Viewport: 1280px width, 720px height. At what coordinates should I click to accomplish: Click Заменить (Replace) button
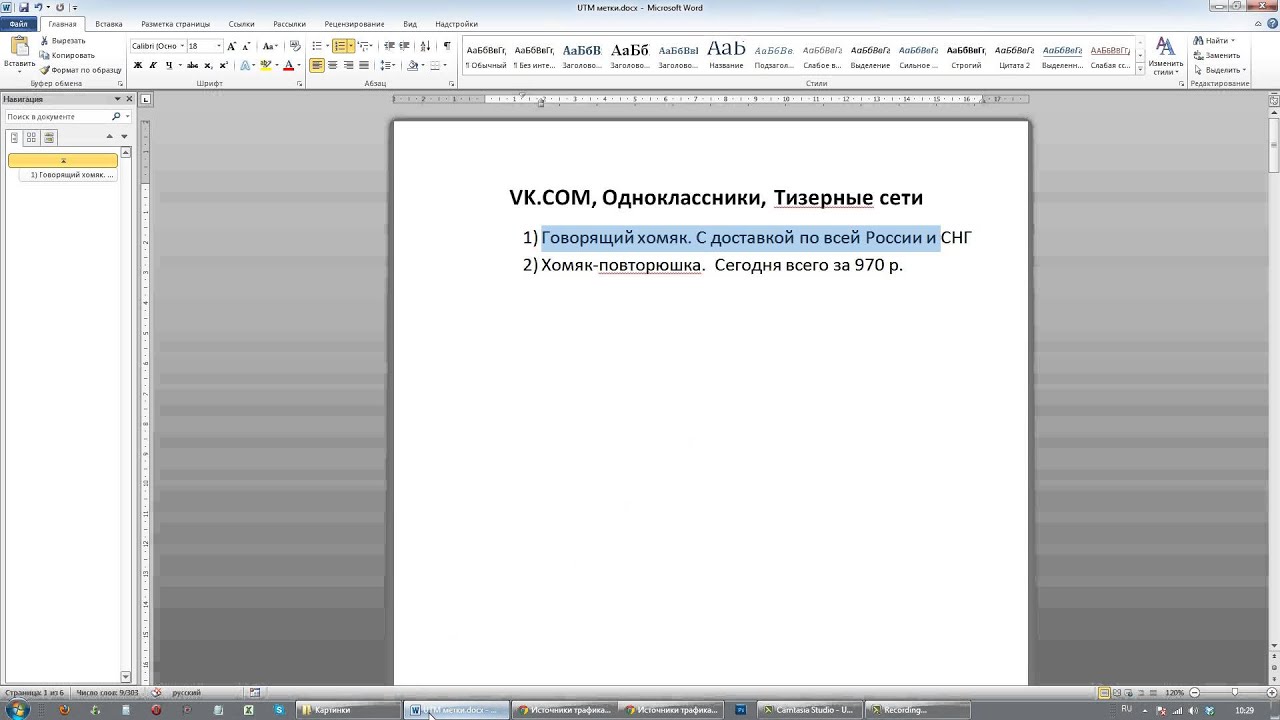[1217, 55]
